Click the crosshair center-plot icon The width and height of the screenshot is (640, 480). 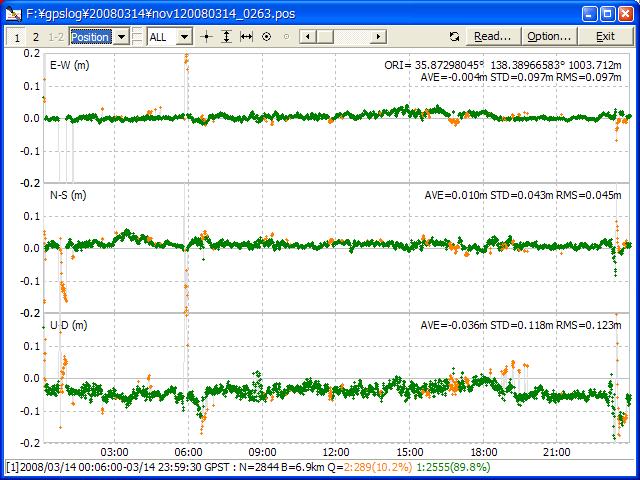point(207,36)
